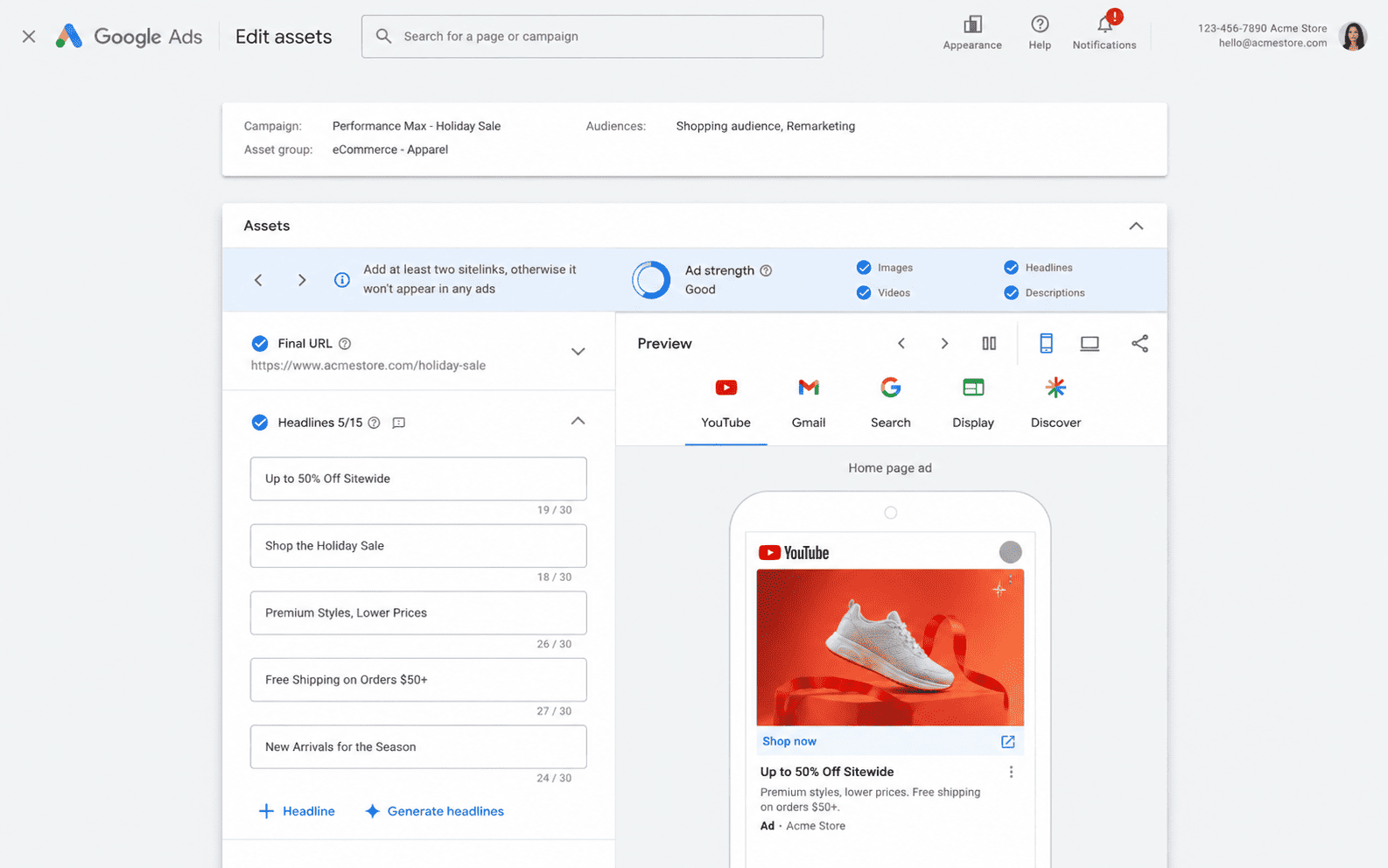The image size is (1388, 868).
Task: Edit 'New Arrivals for the Season' headline
Action: tap(418, 747)
